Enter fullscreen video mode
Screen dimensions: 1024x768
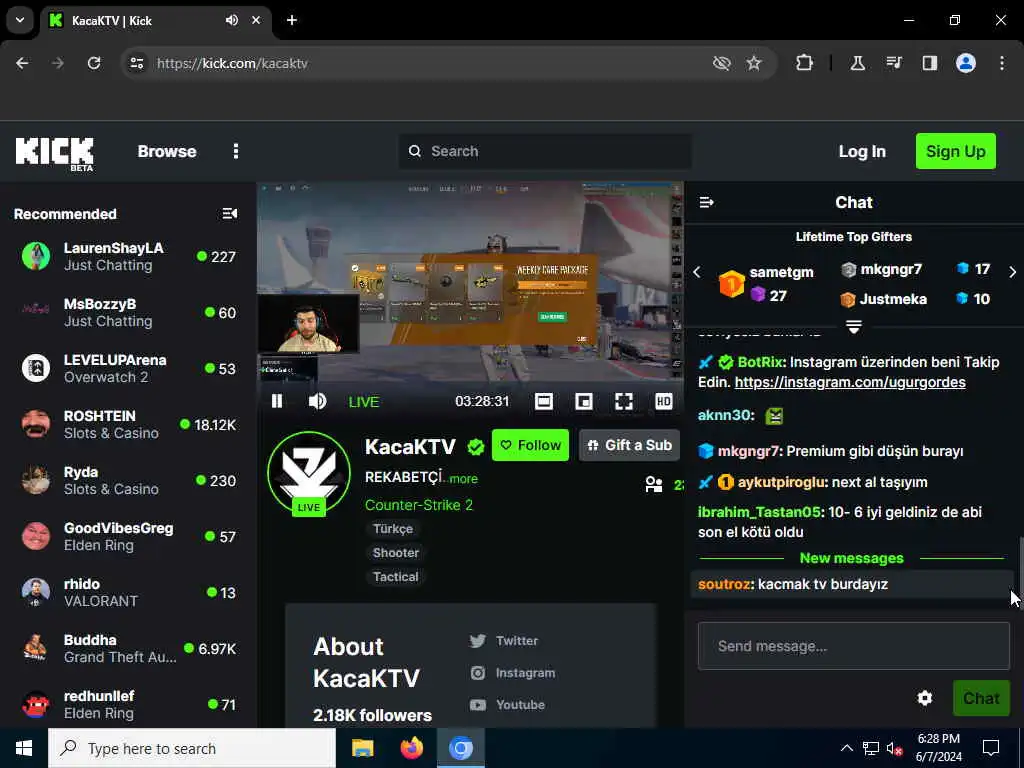[x=624, y=401]
